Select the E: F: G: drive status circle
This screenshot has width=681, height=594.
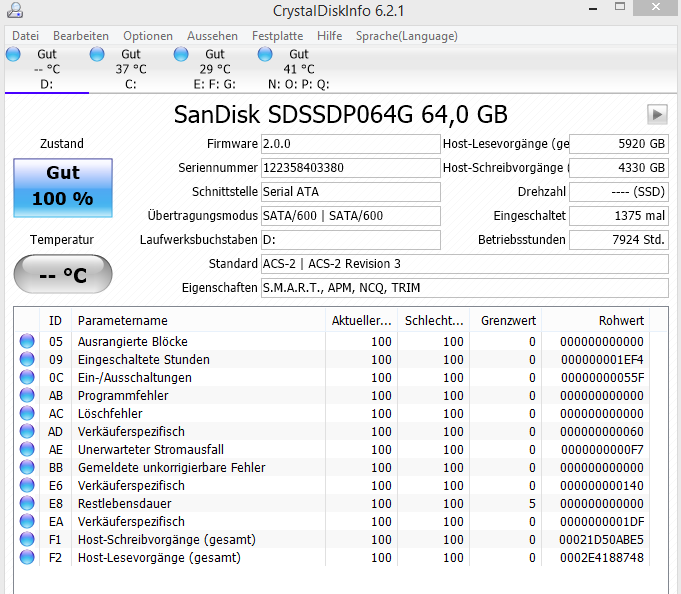click(181, 54)
